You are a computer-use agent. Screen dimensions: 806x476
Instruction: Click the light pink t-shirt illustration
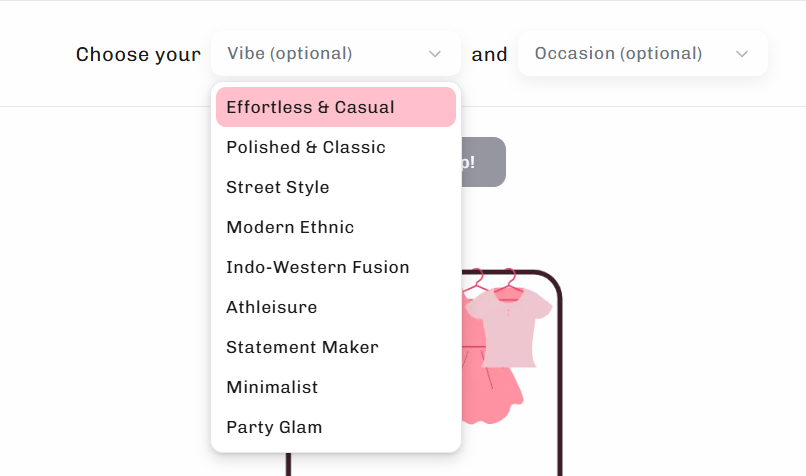coord(510,328)
